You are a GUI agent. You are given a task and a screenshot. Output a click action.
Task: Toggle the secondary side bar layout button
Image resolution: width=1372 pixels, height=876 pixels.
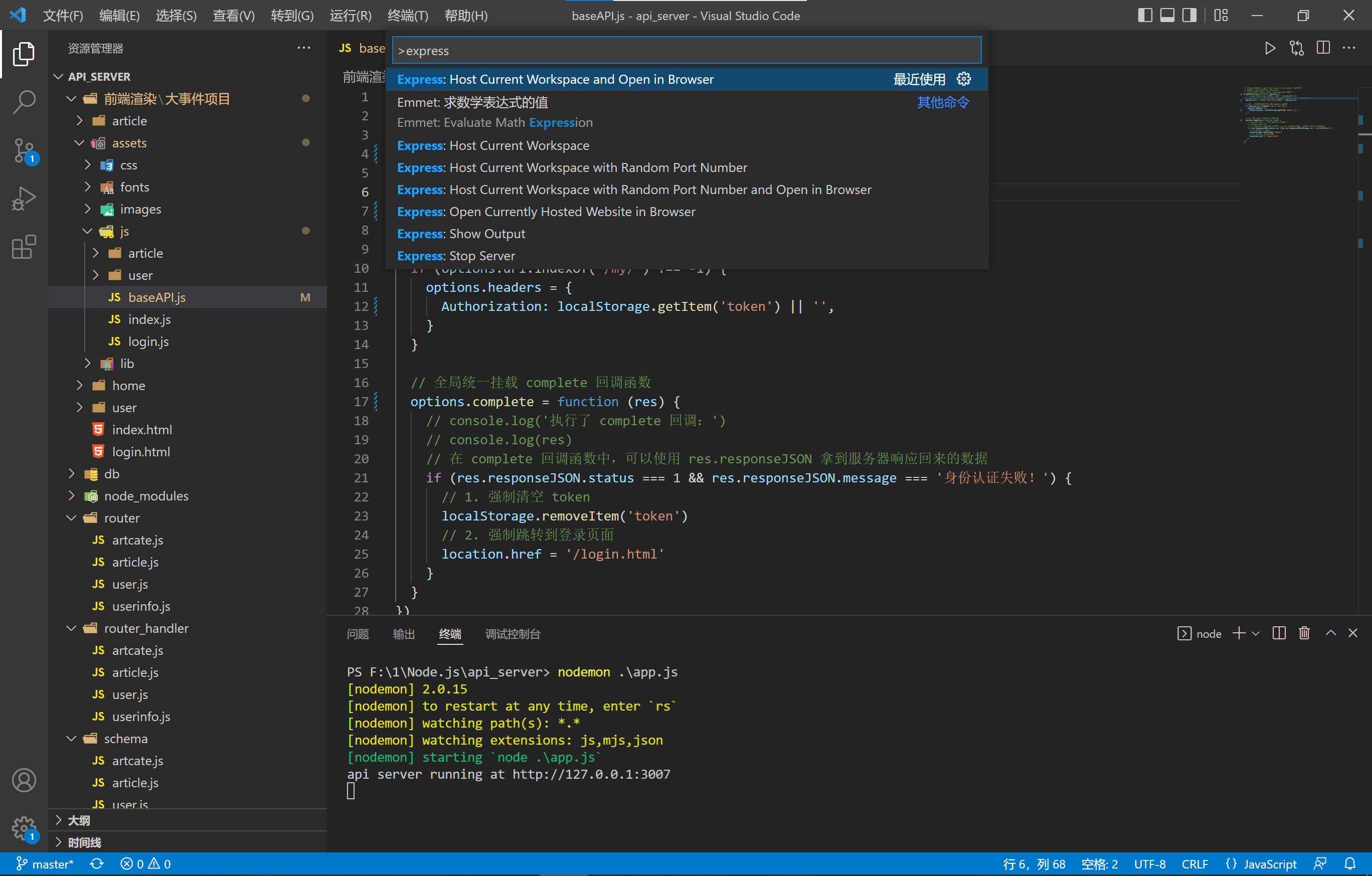coord(1189,16)
